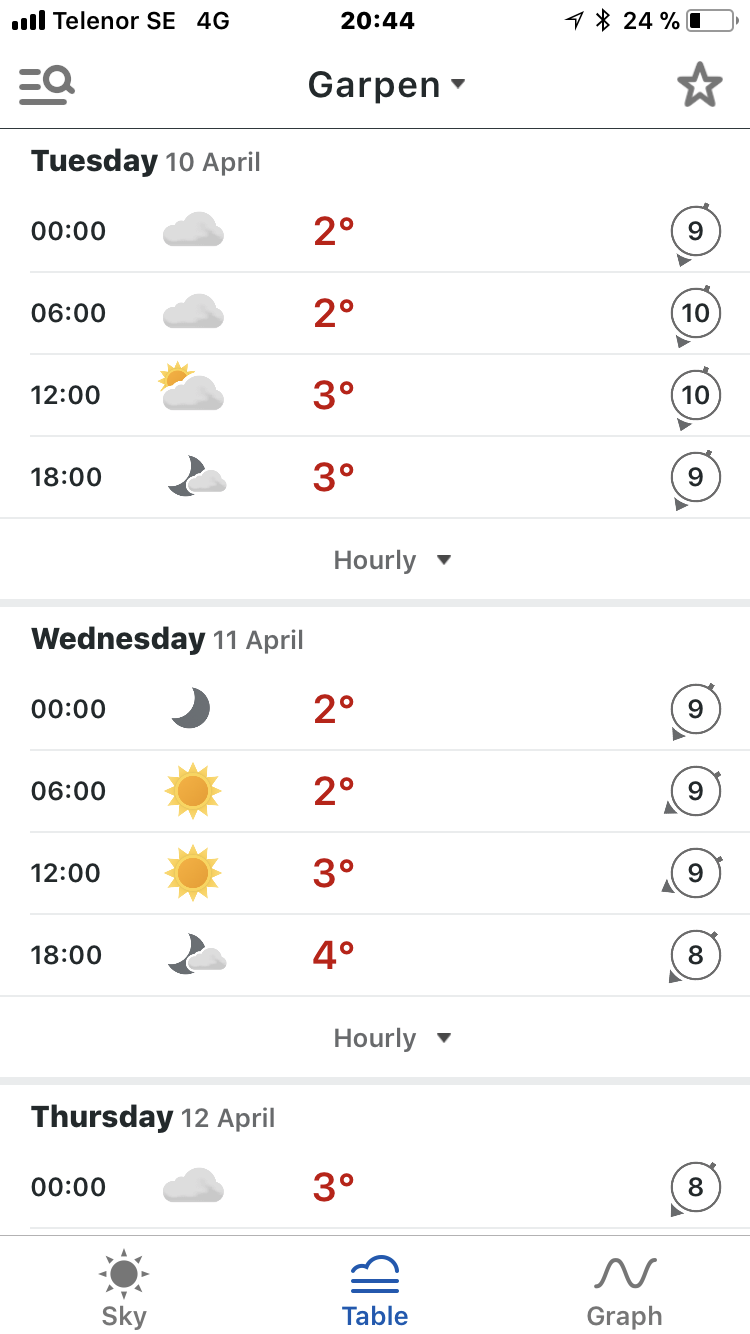The image size is (750, 1334).
Task: Tap the sun icon at Wednesday 06:00
Action: pyautogui.click(x=192, y=791)
